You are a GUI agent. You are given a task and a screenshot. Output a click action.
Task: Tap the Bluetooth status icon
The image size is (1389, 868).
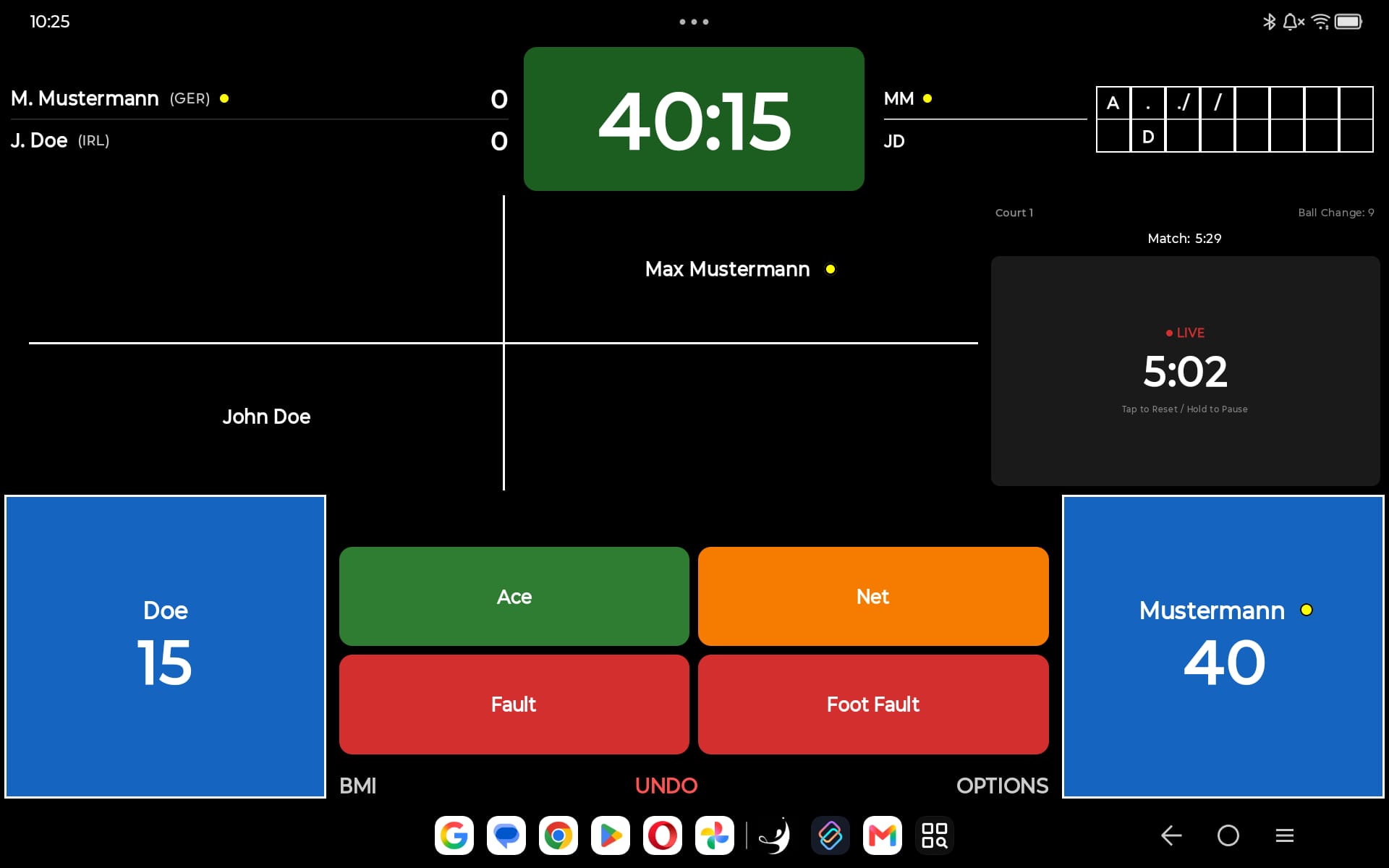click(x=1269, y=22)
